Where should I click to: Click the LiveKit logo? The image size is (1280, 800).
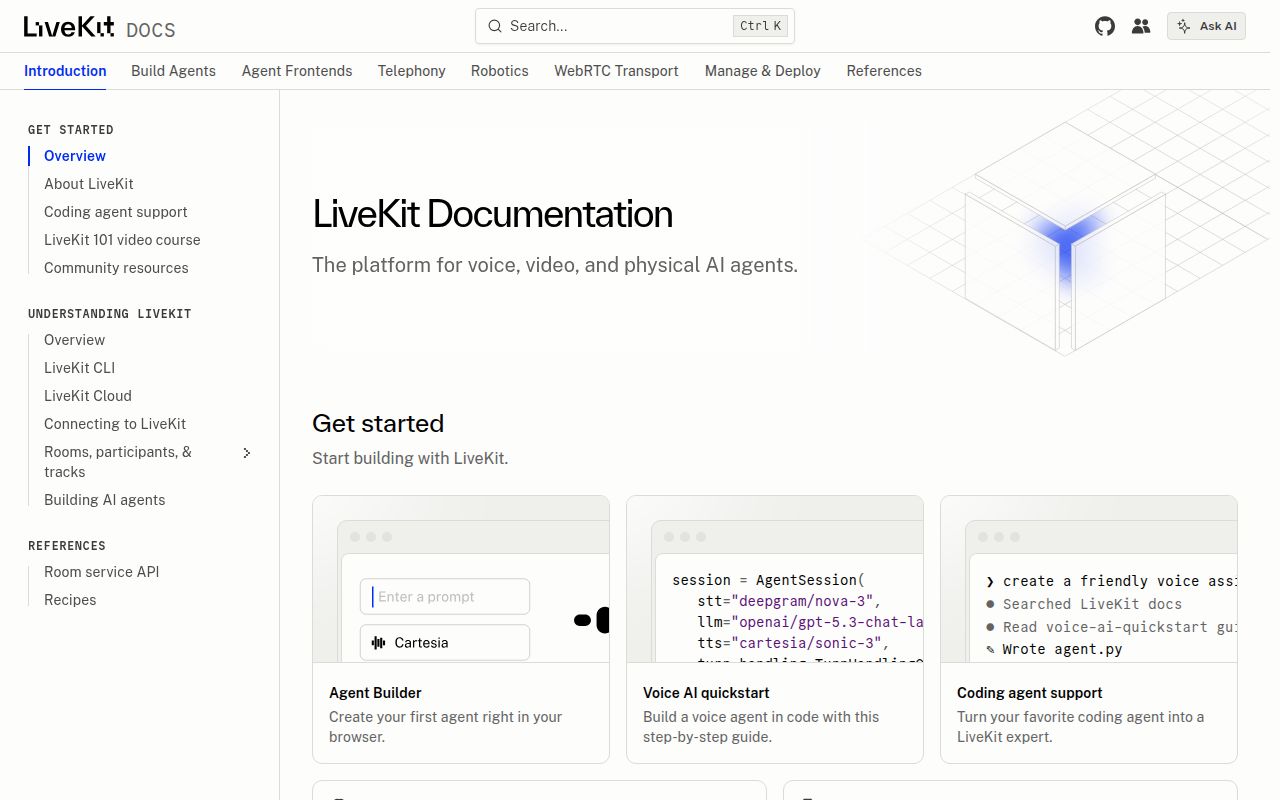coord(69,27)
